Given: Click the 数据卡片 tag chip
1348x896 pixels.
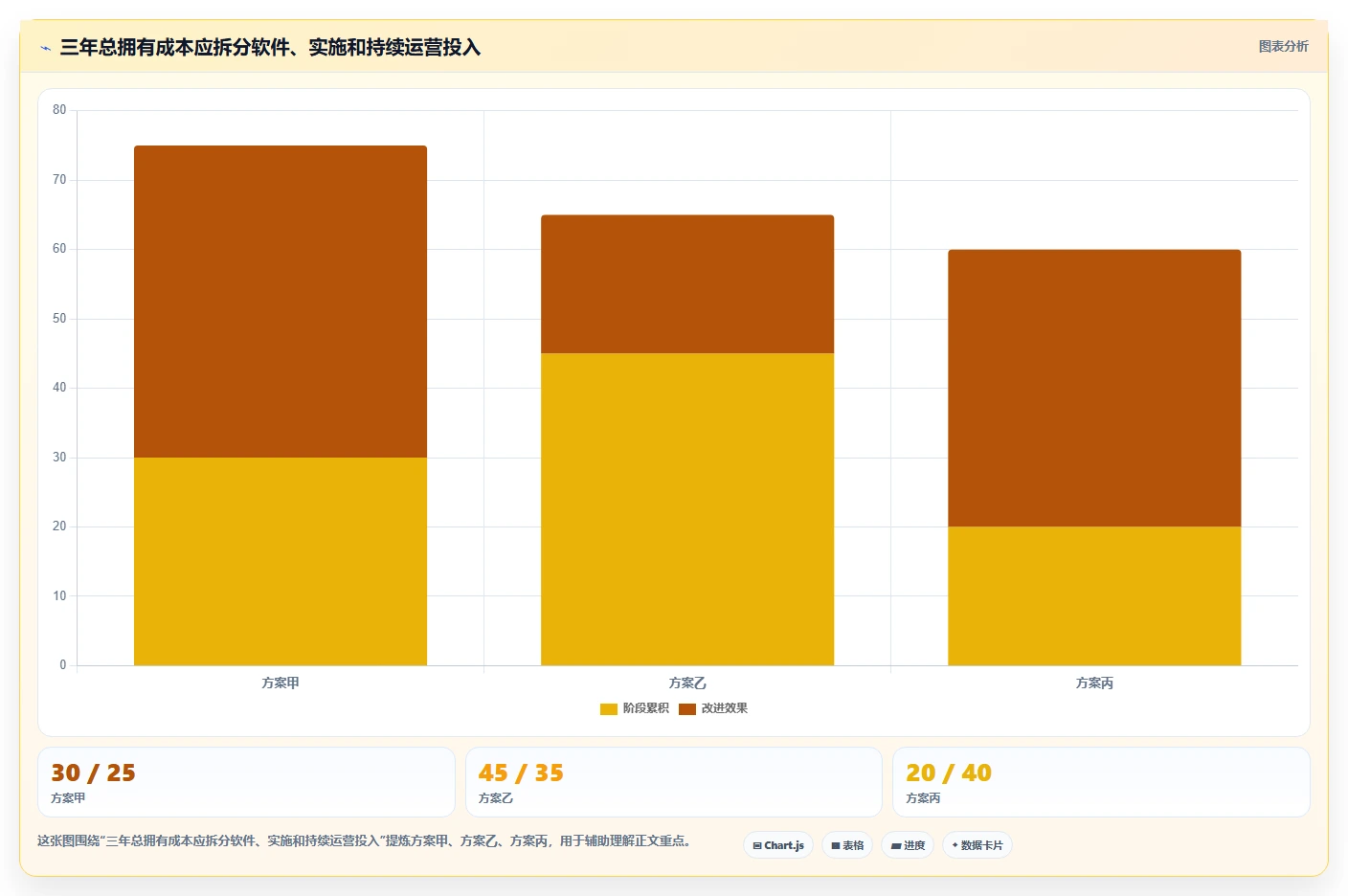Looking at the screenshot, I should 977,845.
